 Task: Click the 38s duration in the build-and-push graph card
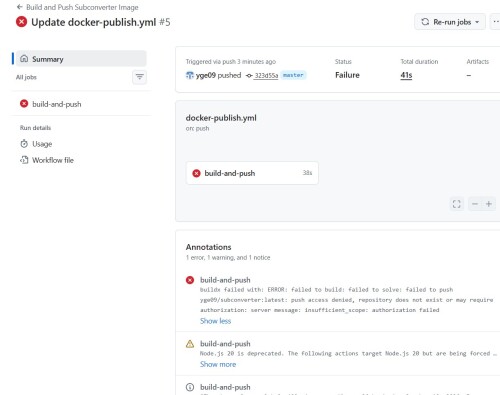307,173
